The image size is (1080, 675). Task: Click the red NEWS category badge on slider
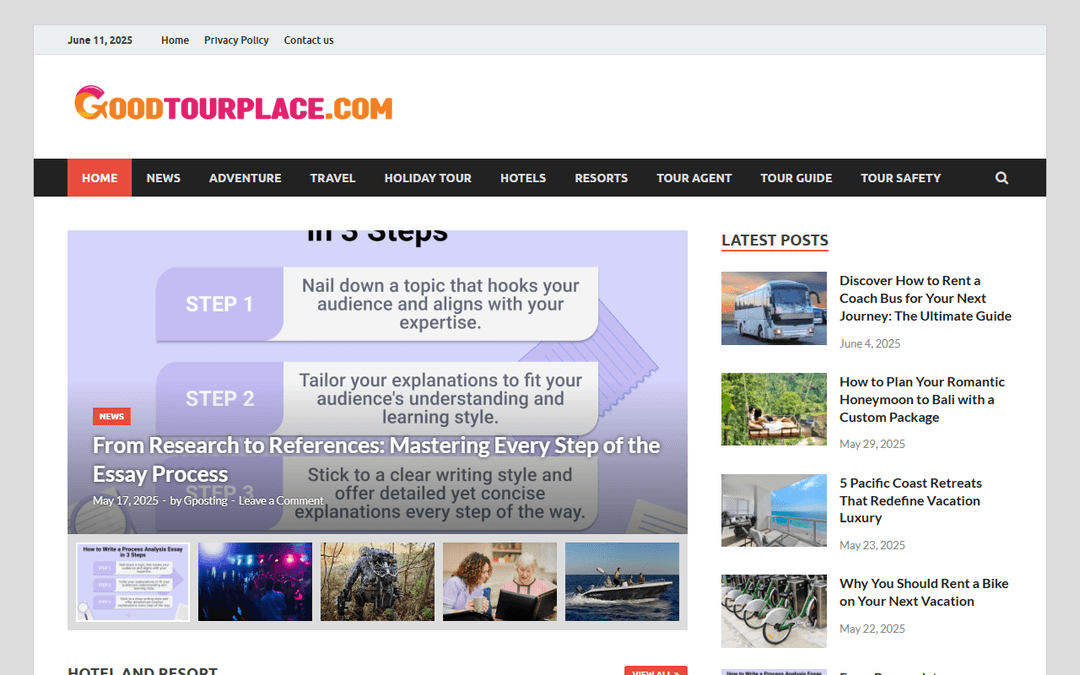pyautogui.click(x=112, y=416)
